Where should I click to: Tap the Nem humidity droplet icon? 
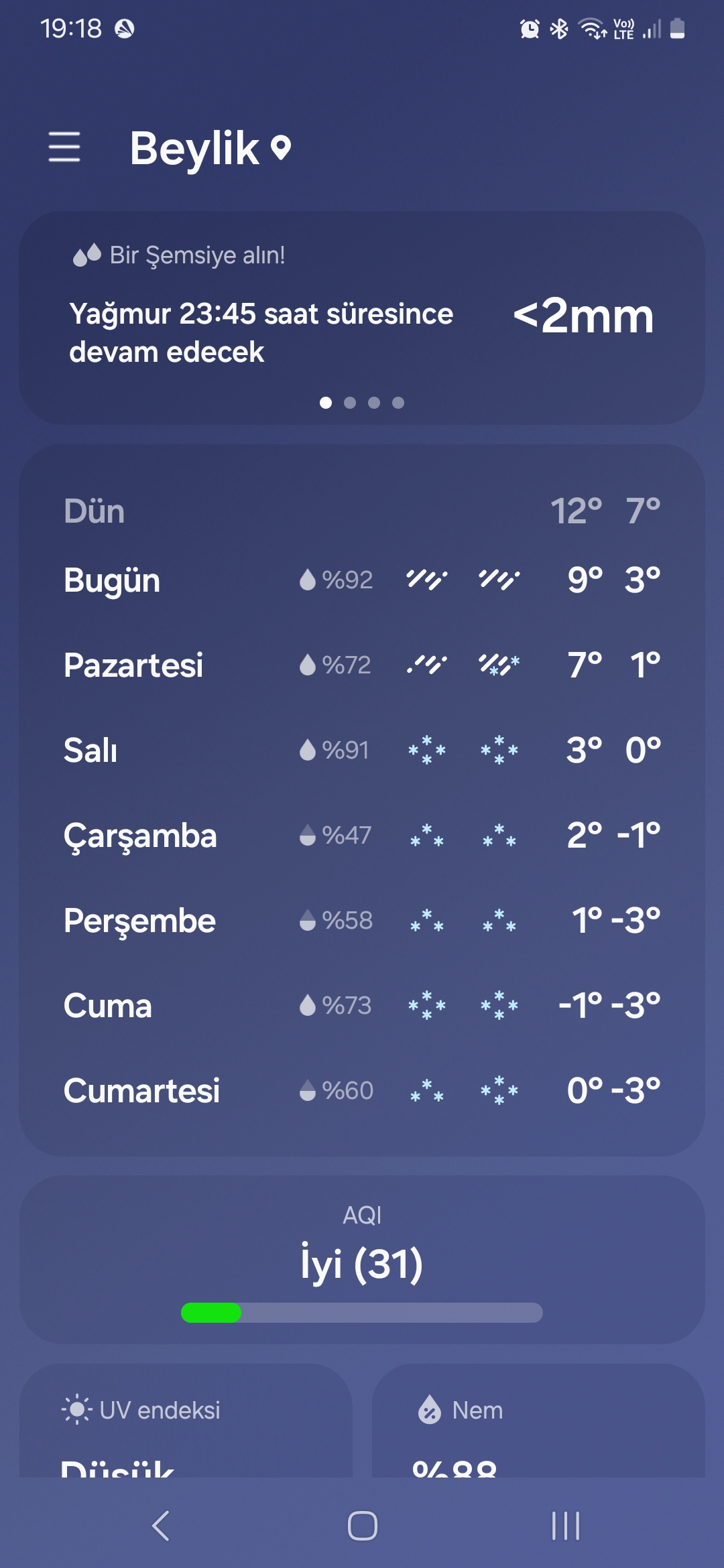click(x=430, y=1410)
